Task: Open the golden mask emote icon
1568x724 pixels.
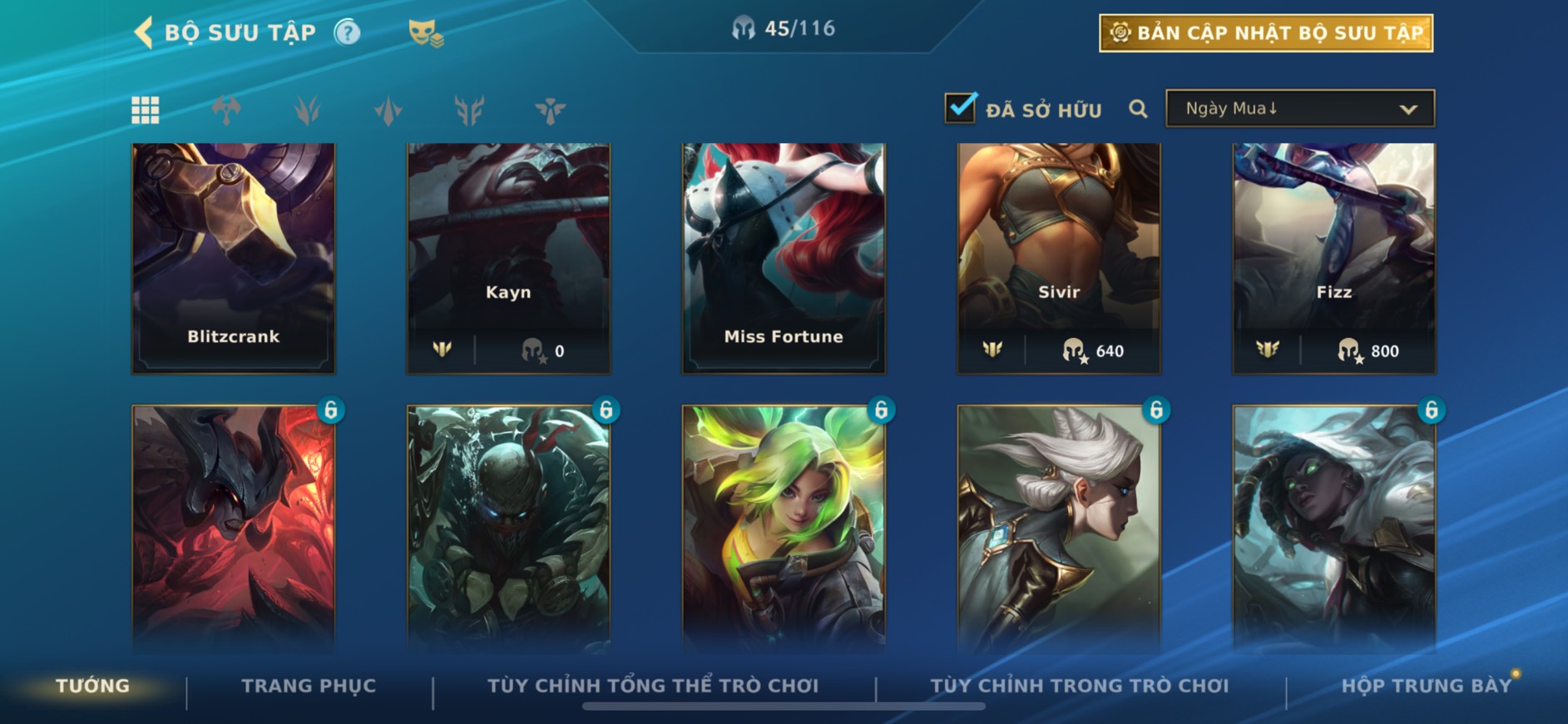Action: [425, 32]
